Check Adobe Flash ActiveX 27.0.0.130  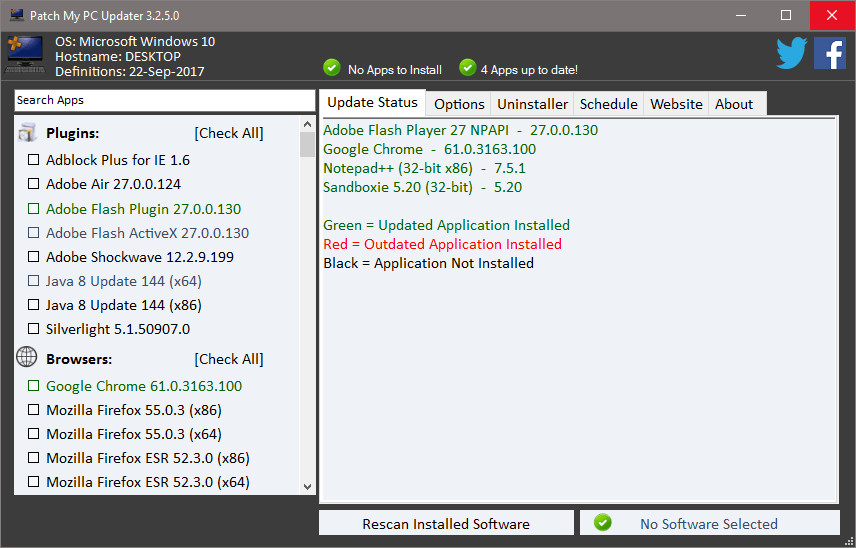33,233
